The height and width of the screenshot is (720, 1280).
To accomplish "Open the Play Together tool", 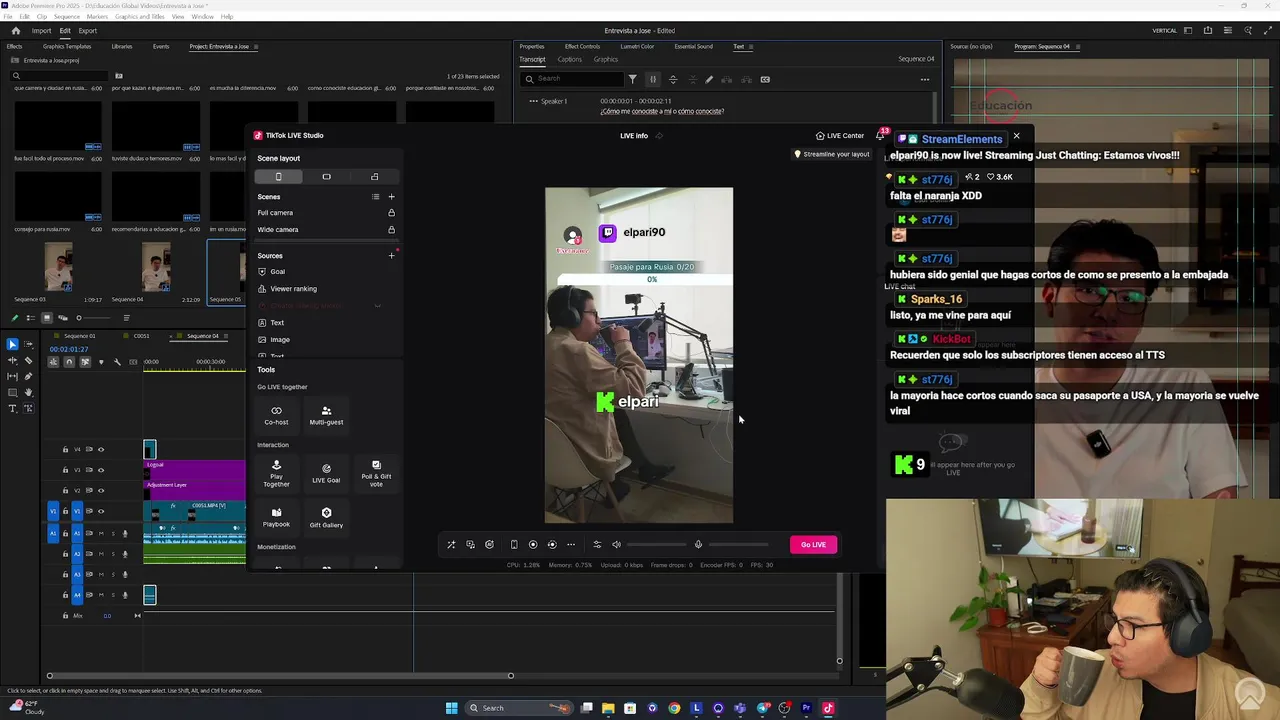I will pyautogui.click(x=276, y=474).
